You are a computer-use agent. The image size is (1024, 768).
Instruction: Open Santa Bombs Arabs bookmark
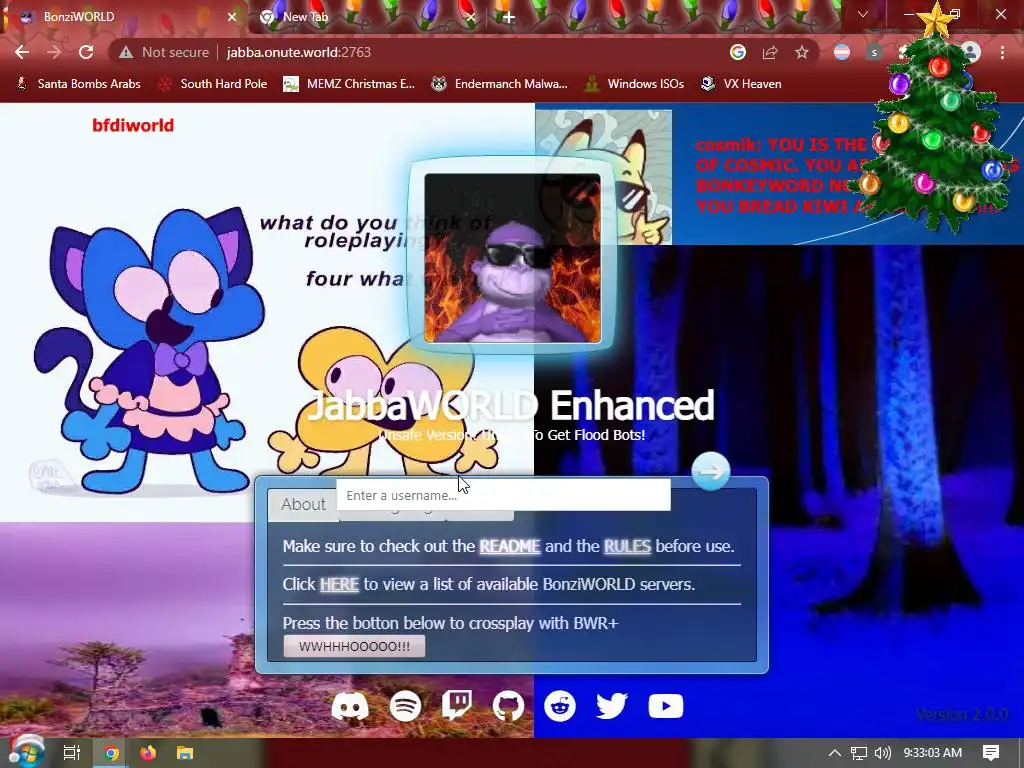coord(78,84)
